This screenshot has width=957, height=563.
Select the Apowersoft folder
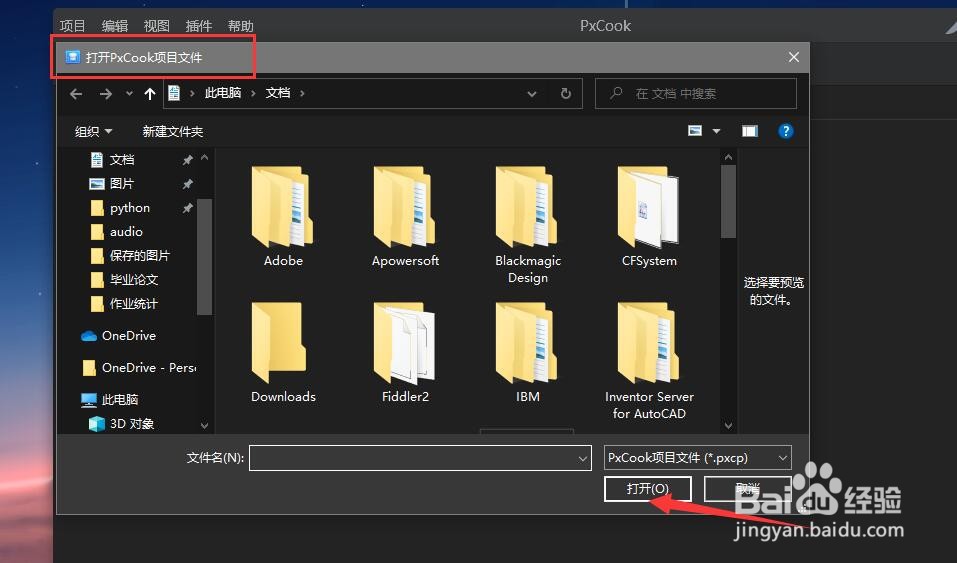(405, 217)
